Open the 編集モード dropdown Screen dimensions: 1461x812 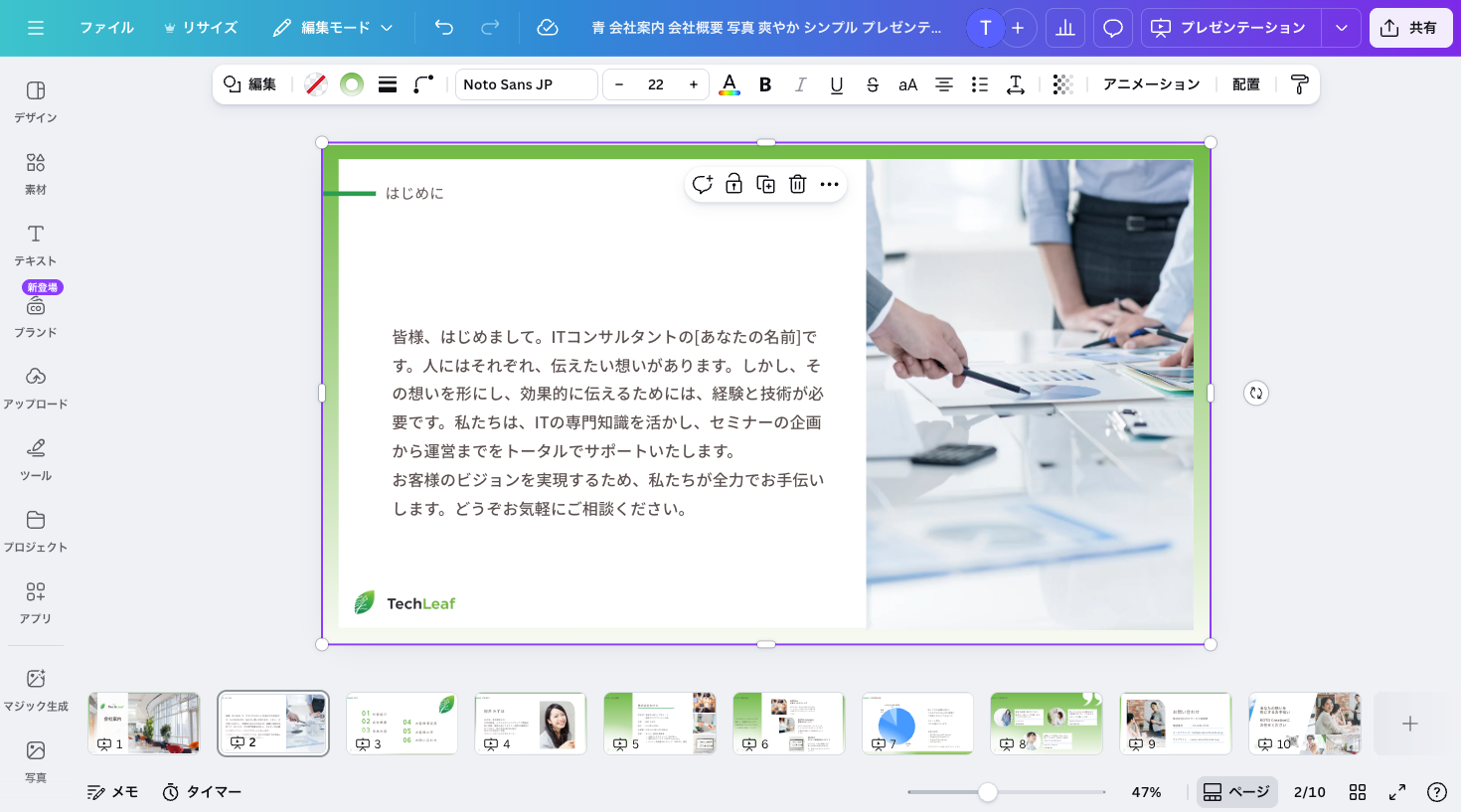[x=333, y=28]
